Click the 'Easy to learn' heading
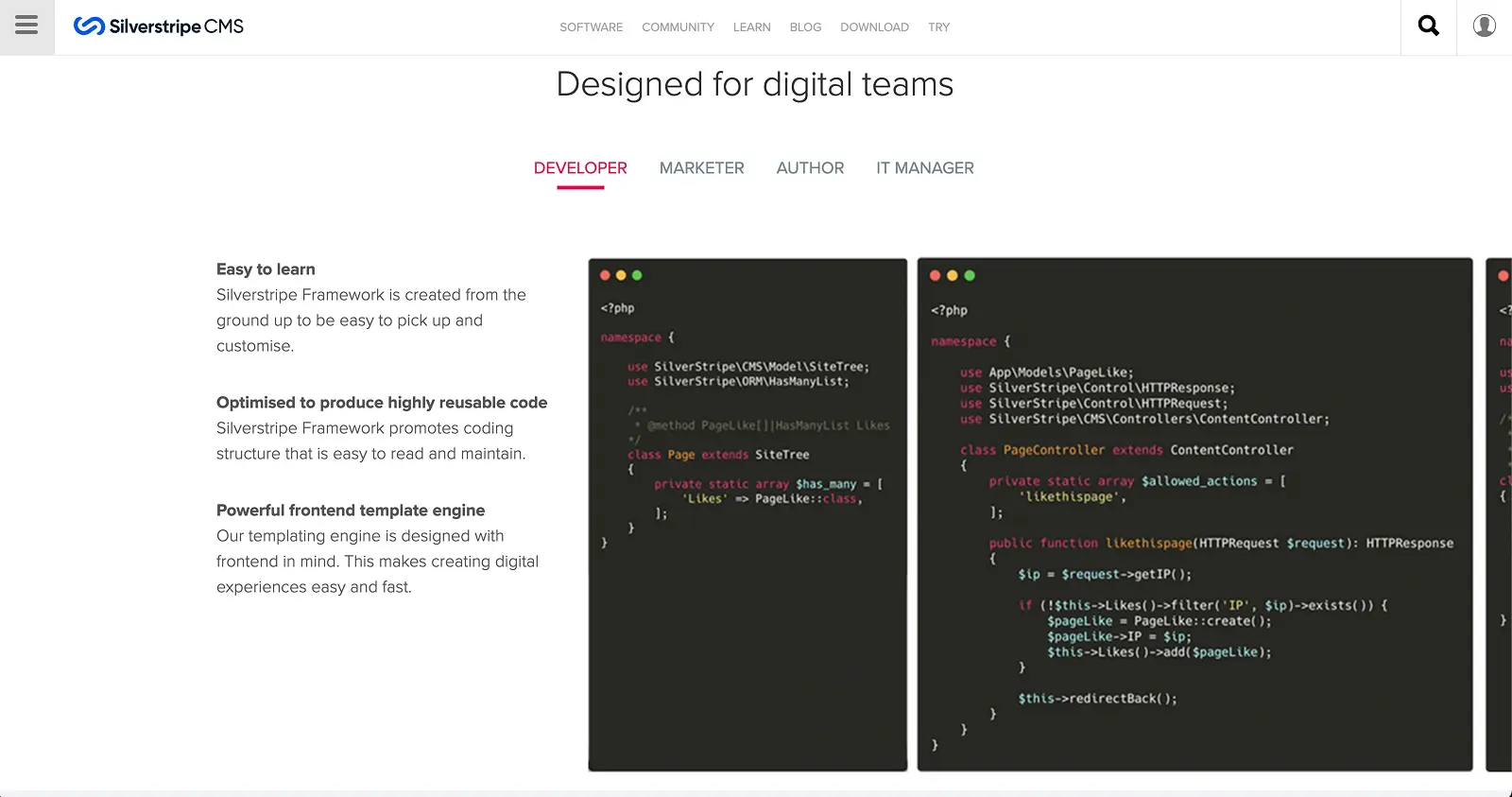1512x797 pixels. 266,269
